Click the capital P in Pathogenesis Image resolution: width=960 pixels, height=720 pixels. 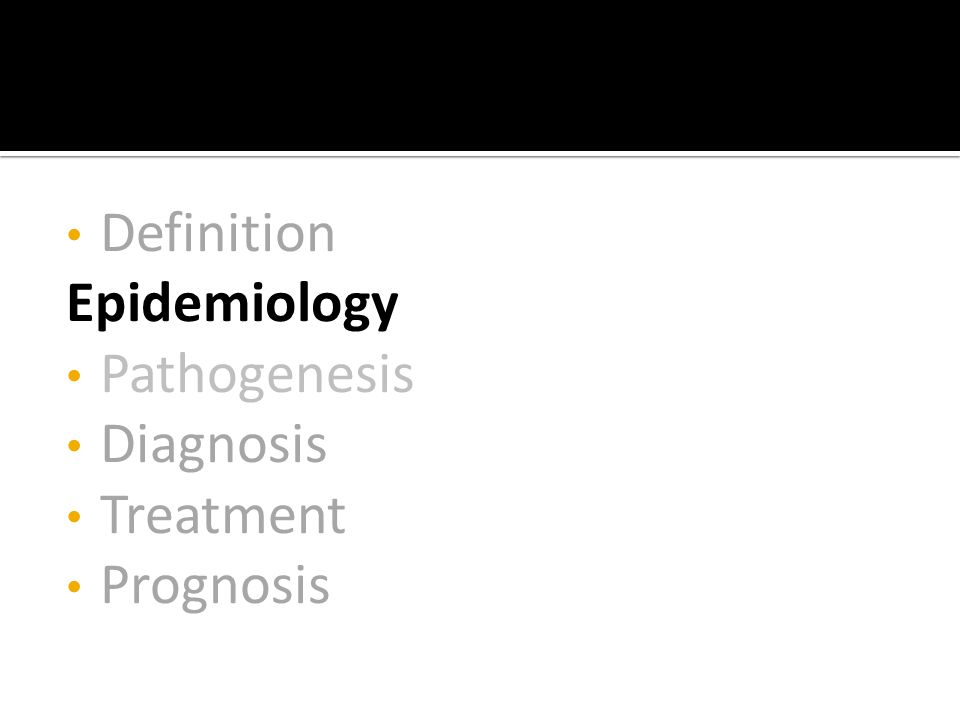pos(115,373)
